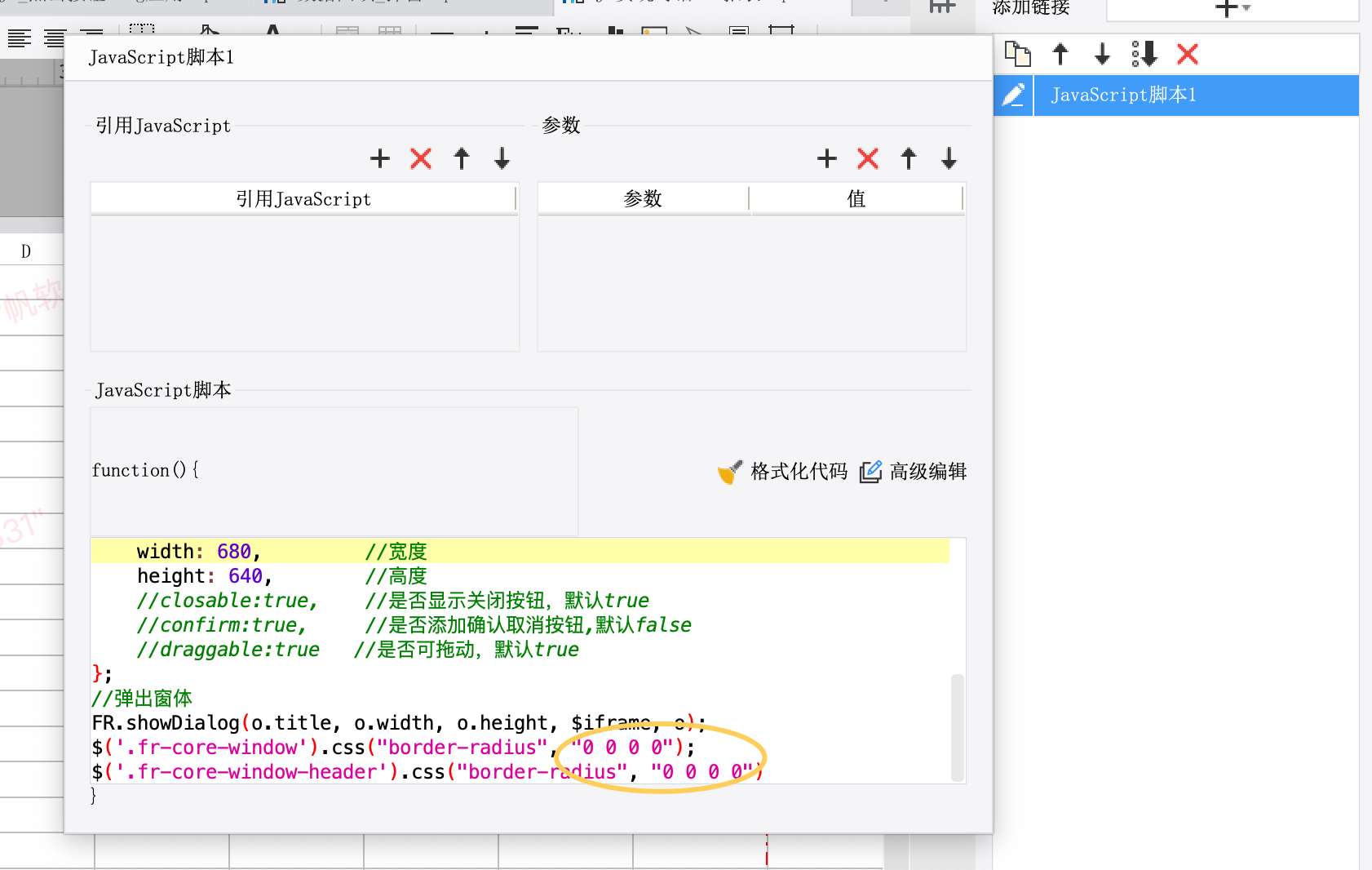Click the 引用JavaScript column header
The image size is (1372, 870).
click(x=303, y=199)
